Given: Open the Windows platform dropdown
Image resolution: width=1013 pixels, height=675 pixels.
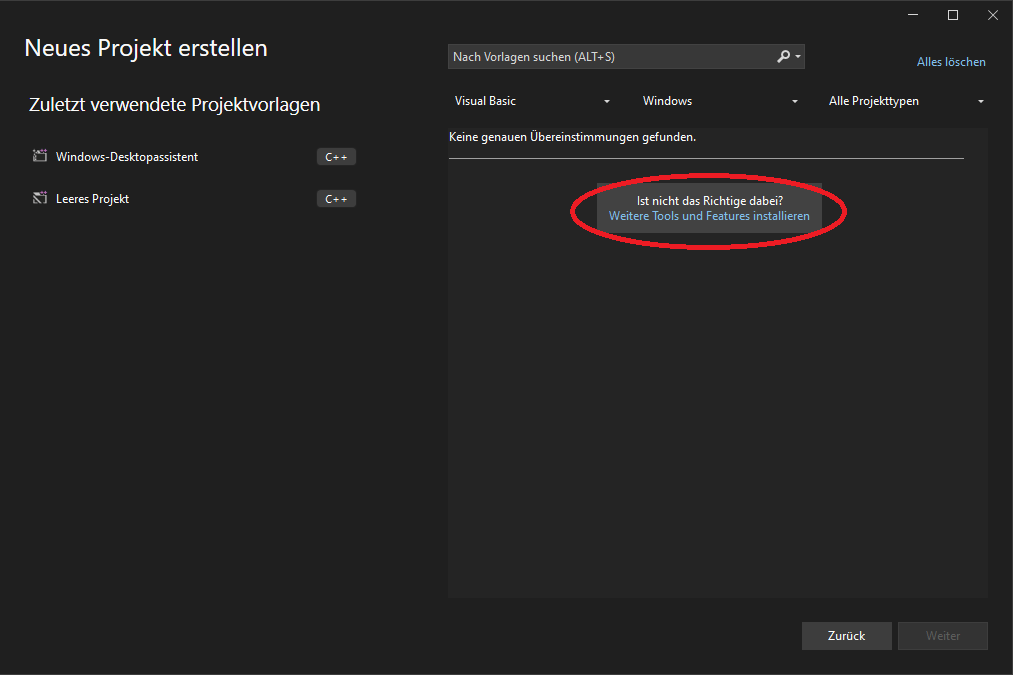Looking at the screenshot, I should pos(720,101).
